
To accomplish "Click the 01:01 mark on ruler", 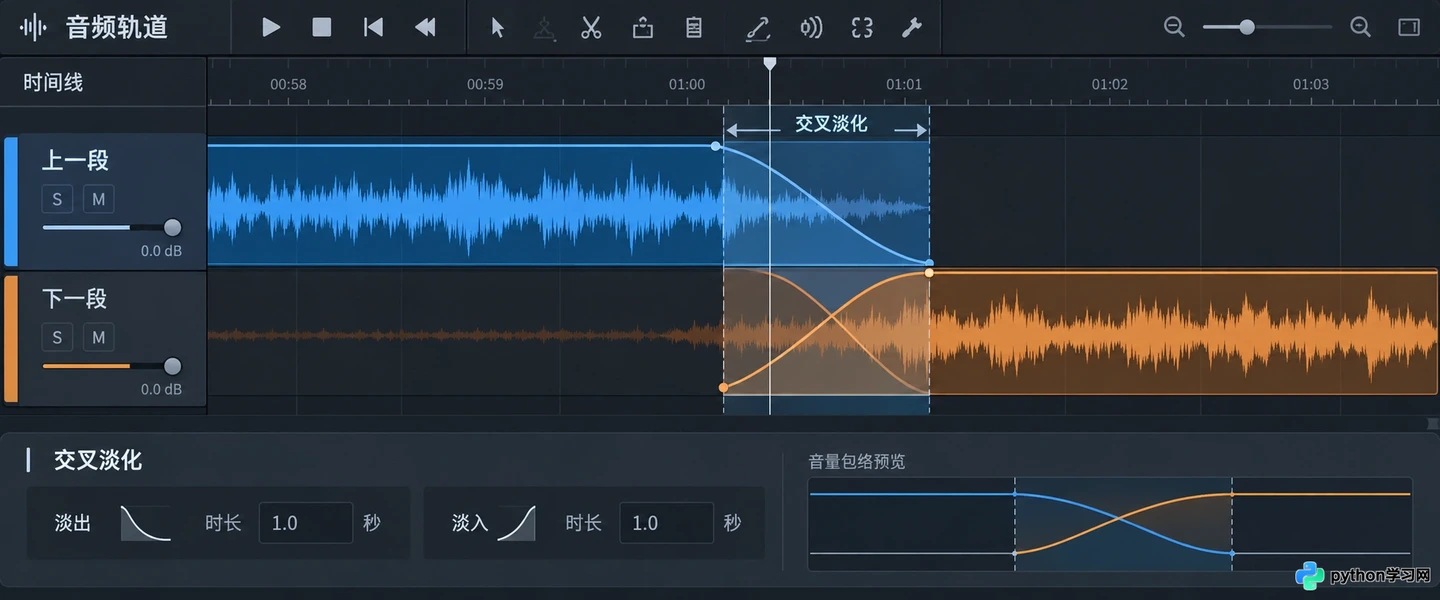I will tap(903, 84).
